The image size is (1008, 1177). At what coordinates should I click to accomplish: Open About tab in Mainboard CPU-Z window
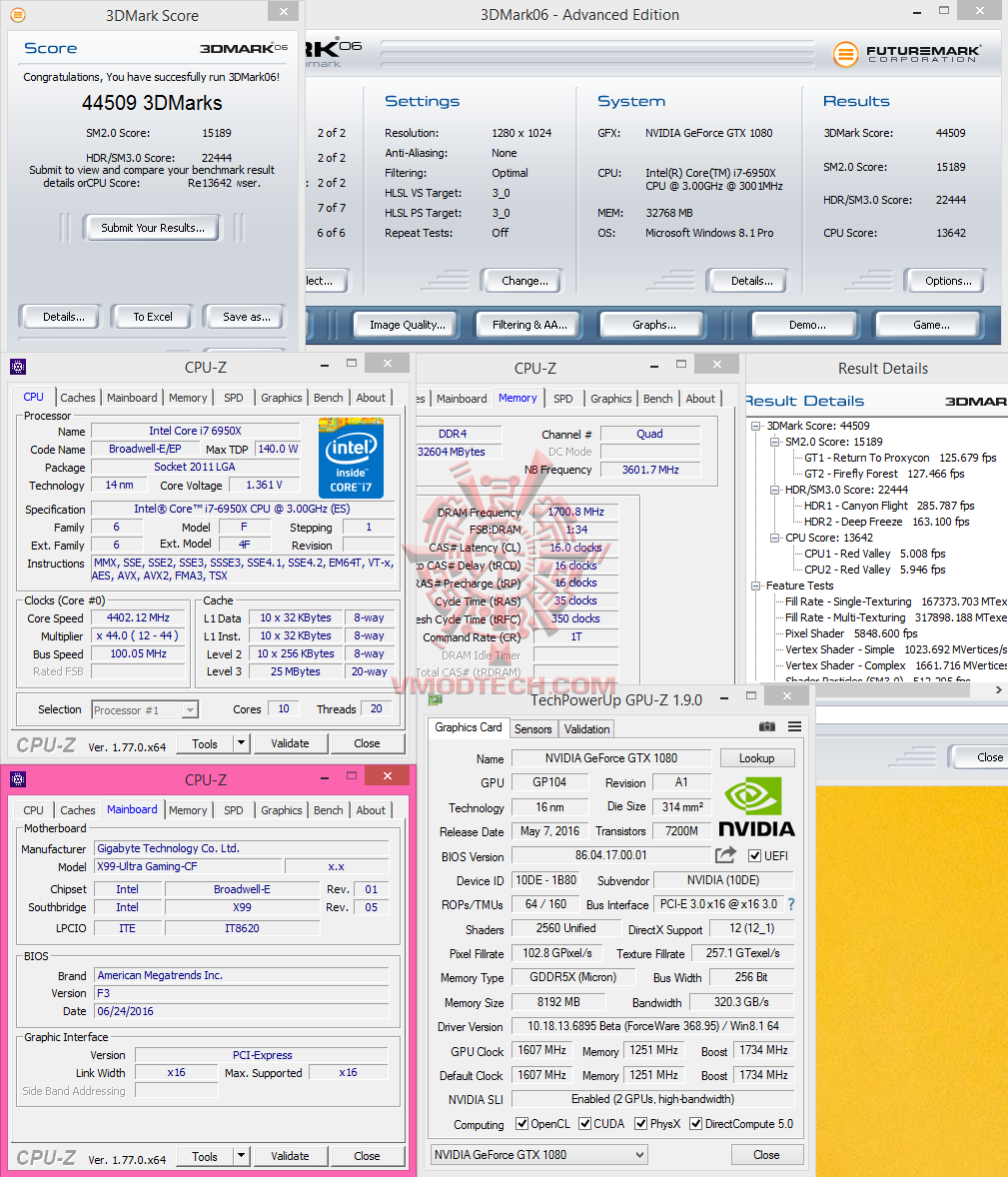(x=371, y=810)
